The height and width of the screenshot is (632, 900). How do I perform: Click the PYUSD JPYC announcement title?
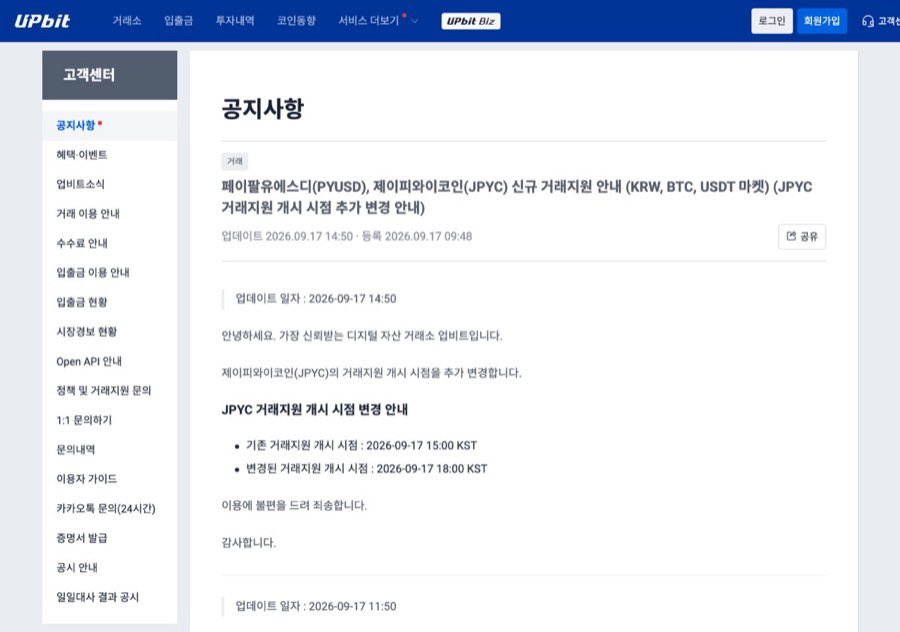coord(517,197)
